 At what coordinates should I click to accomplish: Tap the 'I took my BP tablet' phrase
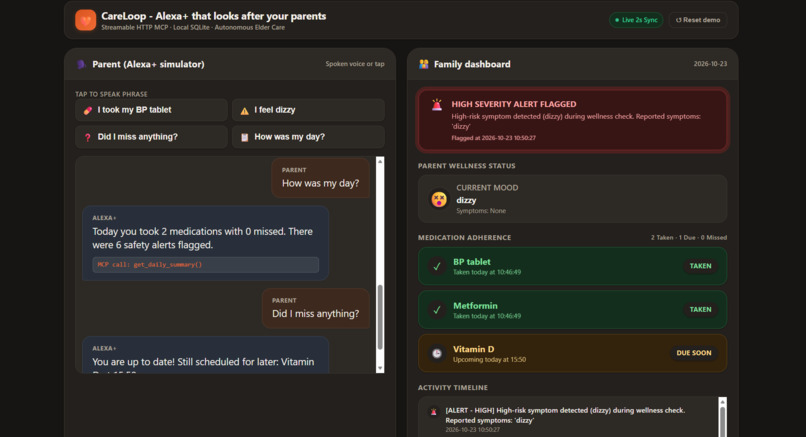click(151, 110)
